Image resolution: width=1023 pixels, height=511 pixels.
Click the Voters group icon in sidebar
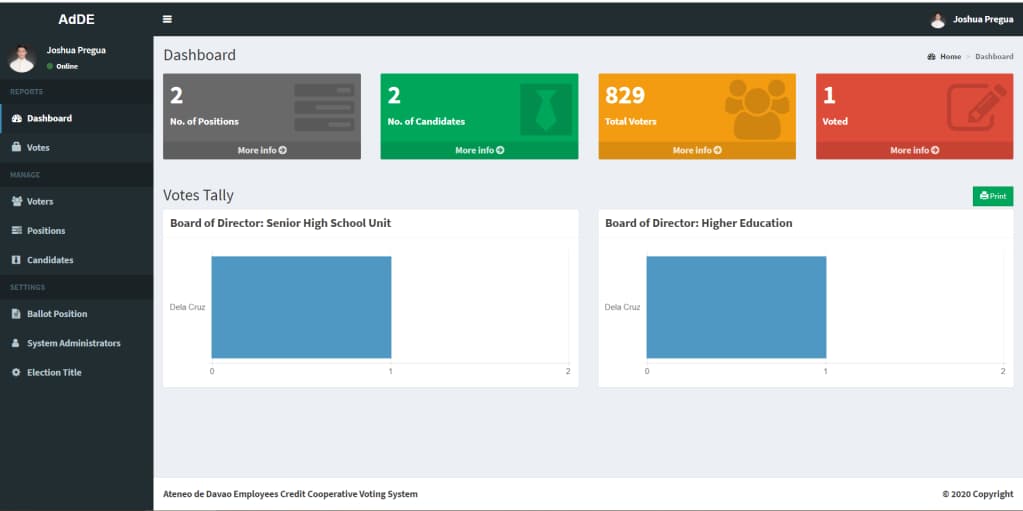click(17, 201)
